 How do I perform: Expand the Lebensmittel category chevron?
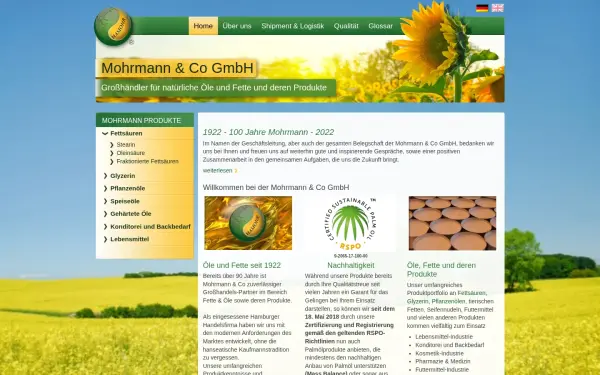tap(105, 240)
